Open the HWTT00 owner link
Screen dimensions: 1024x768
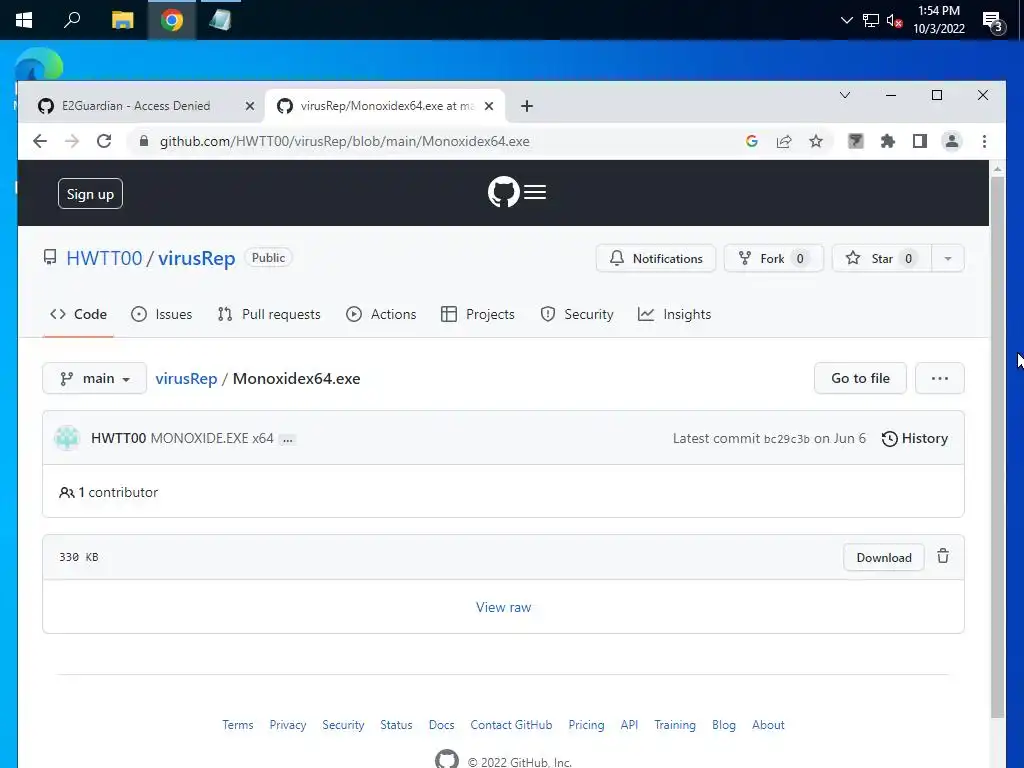(104, 258)
